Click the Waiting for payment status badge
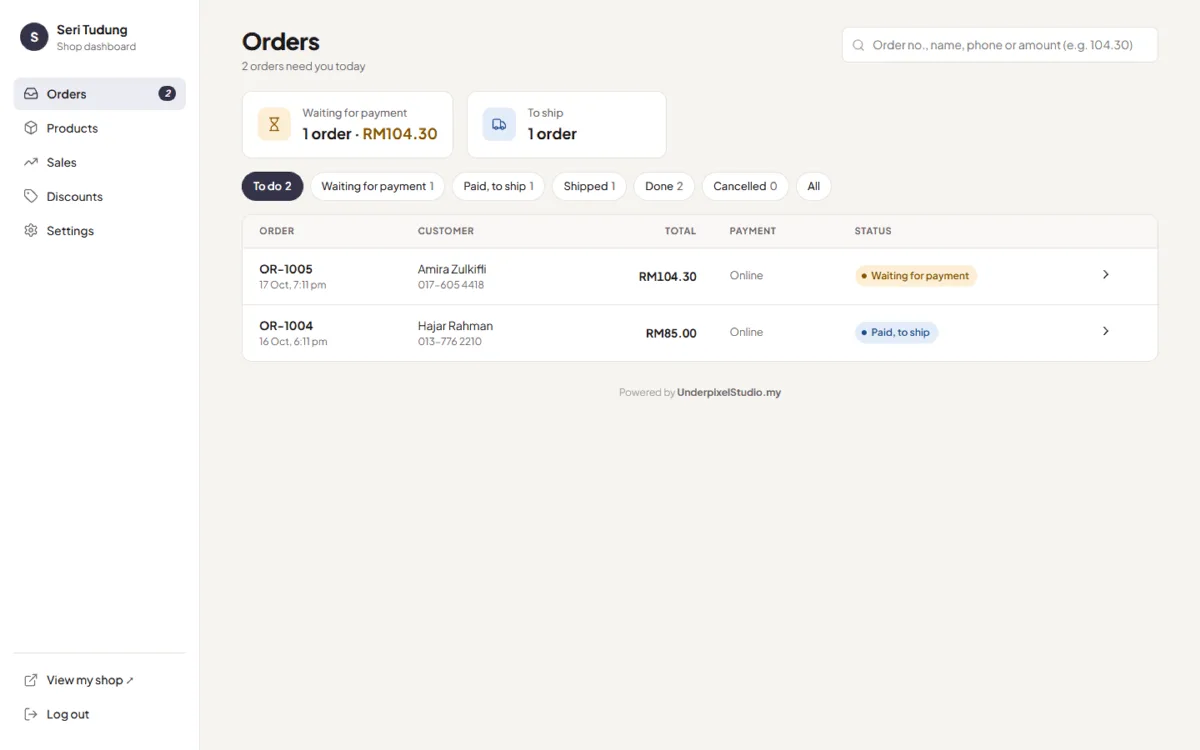 916,276
